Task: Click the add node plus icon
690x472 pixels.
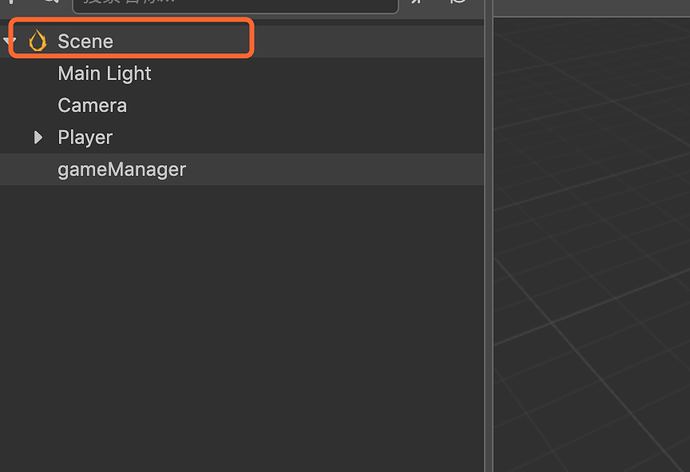Action: pos(14,2)
